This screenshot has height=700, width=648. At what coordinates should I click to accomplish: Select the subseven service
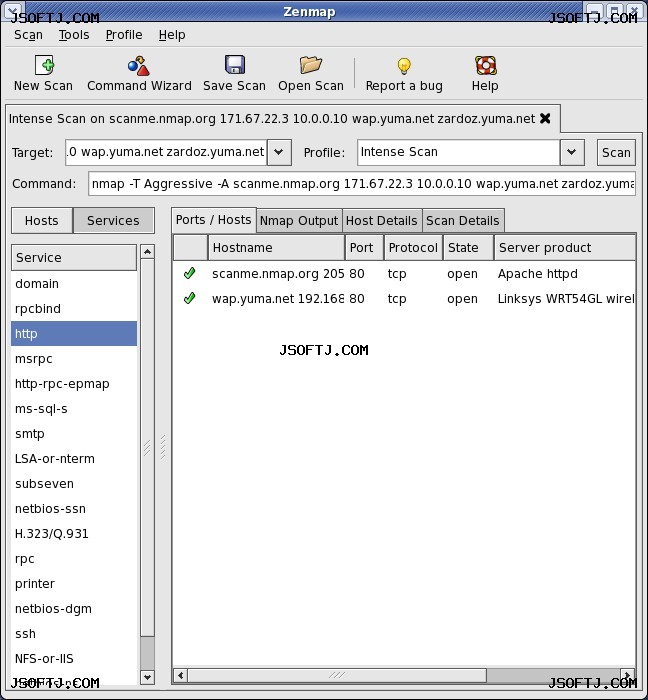pyautogui.click(x=74, y=483)
